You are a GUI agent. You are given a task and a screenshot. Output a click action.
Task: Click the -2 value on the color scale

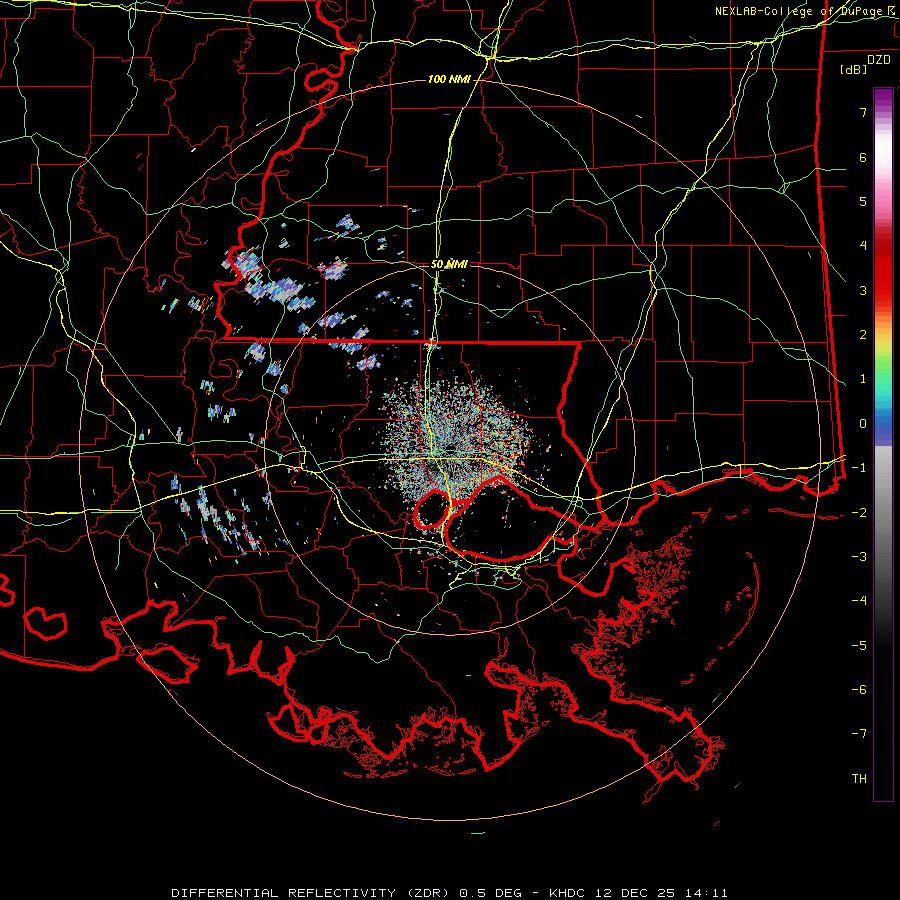click(x=859, y=513)
